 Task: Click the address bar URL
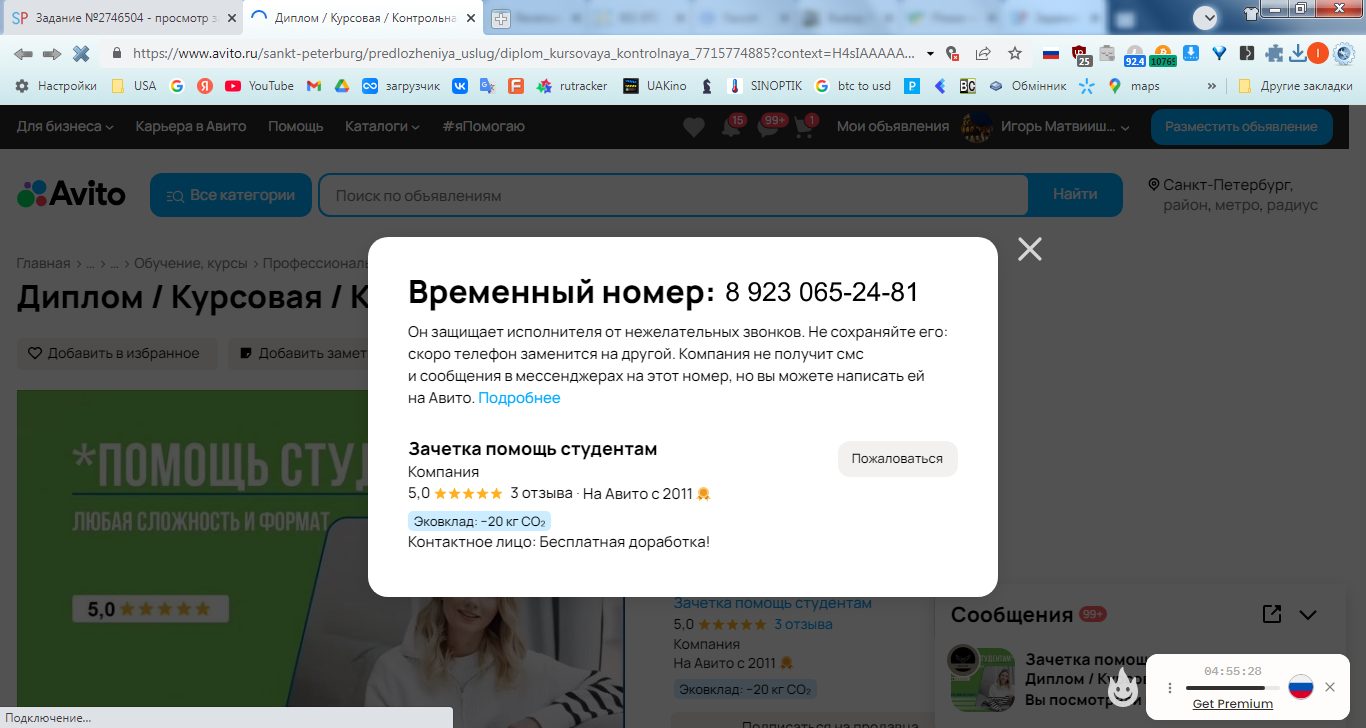523,54
